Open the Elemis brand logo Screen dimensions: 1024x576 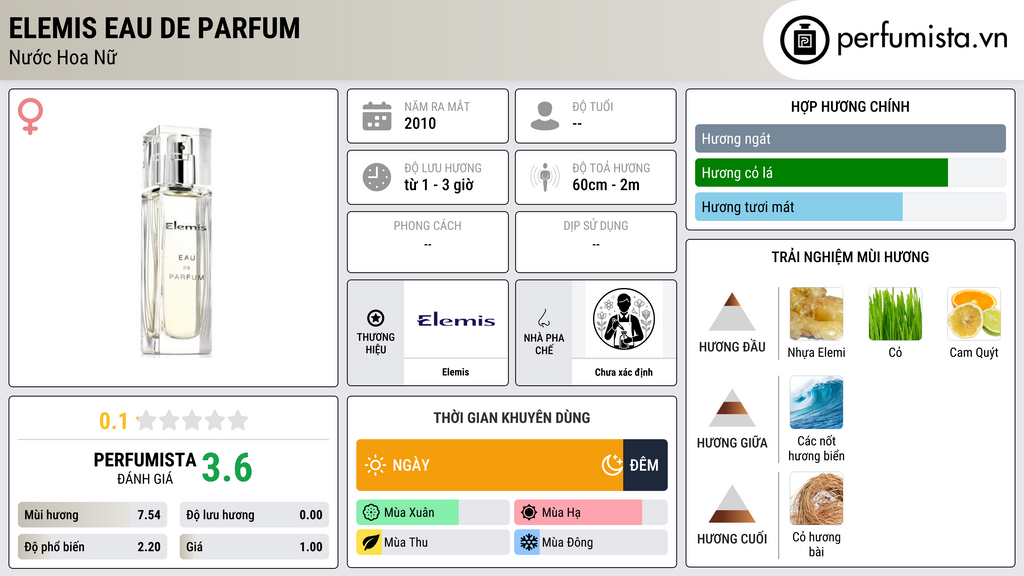[x=456, y=320]
